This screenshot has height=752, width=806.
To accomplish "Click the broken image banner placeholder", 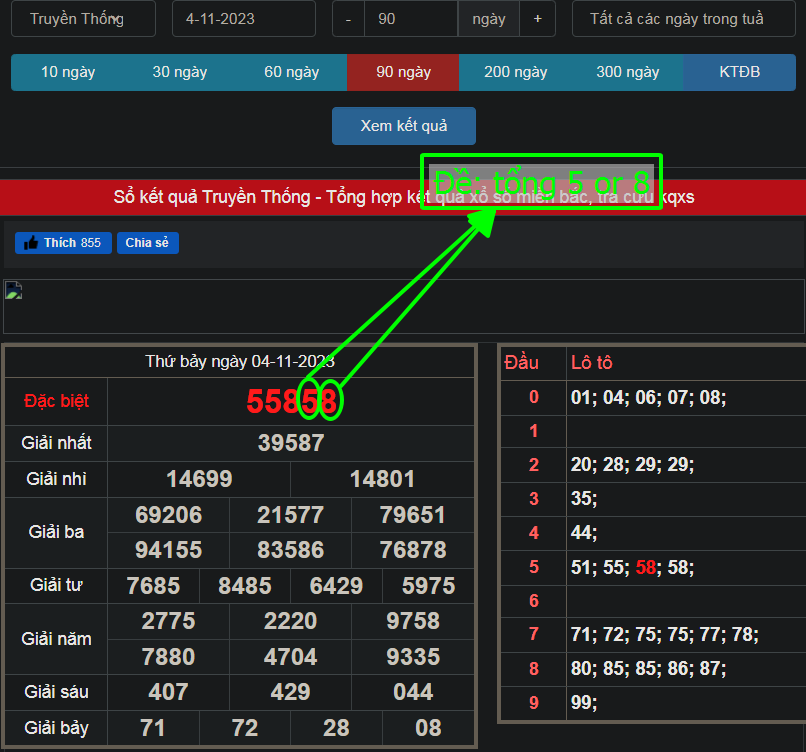I will [14, 292].
